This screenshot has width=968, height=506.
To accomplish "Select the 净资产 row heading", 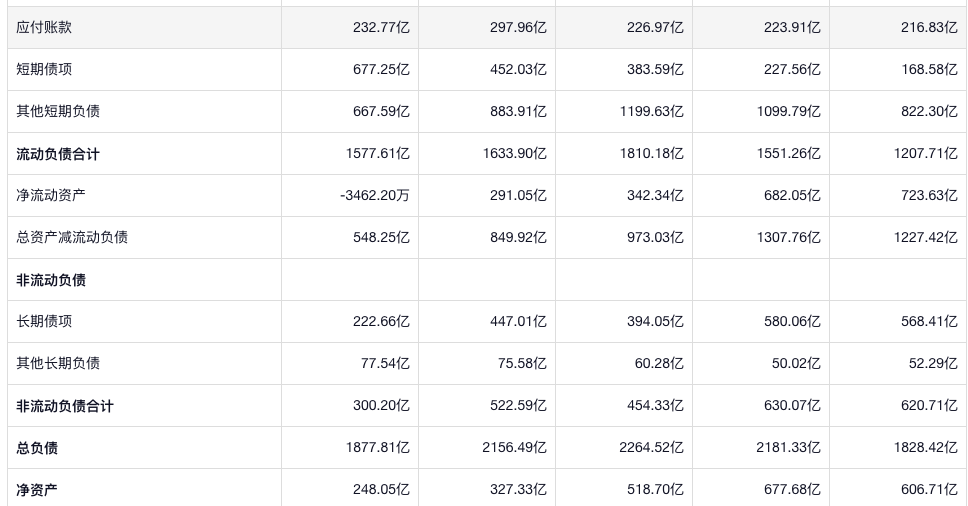I will (37, 490).
